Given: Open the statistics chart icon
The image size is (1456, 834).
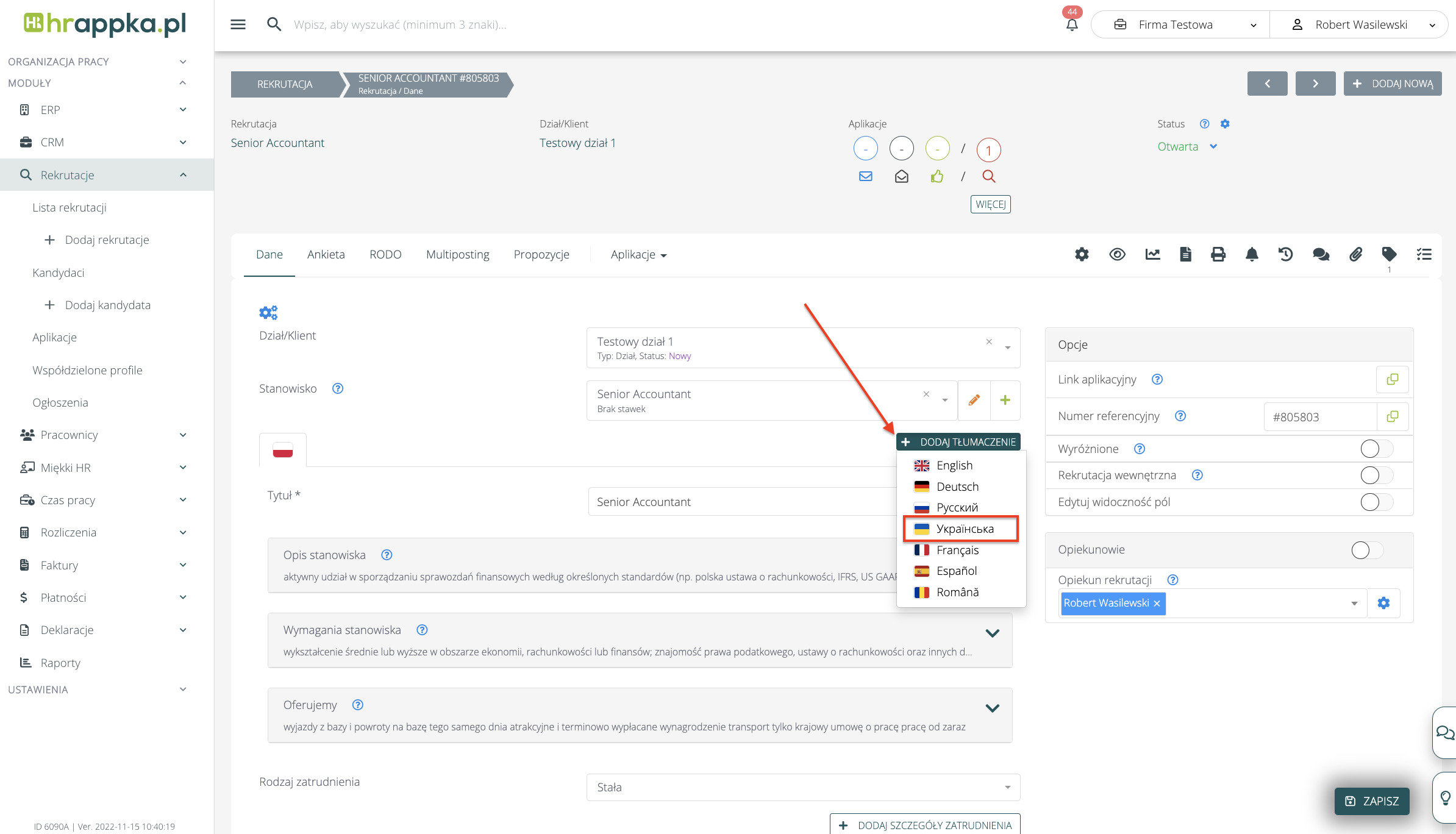Looking at the screenshot, I should (1152, 254).
